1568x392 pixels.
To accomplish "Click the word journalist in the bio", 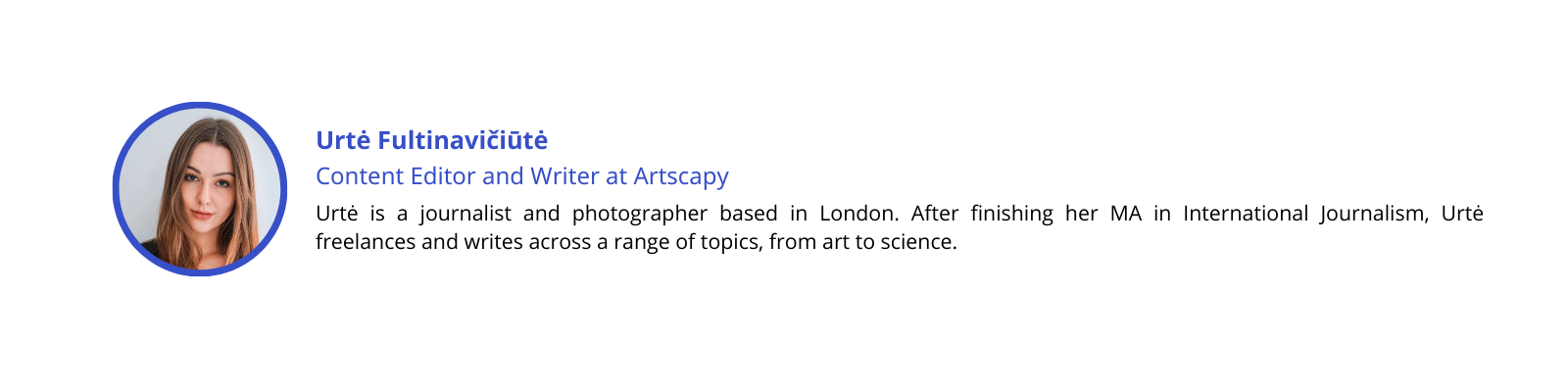I will click(x=465, y=215).
